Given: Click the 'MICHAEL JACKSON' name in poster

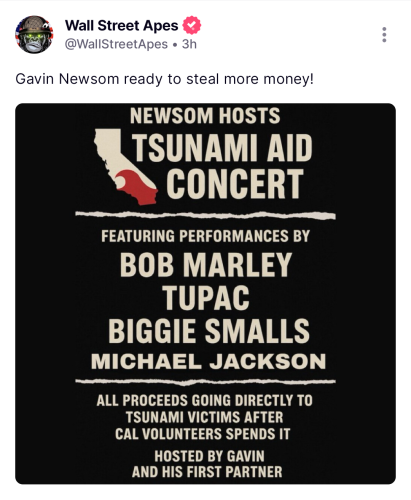Looking at the screenshot, I should pos(208,361).
